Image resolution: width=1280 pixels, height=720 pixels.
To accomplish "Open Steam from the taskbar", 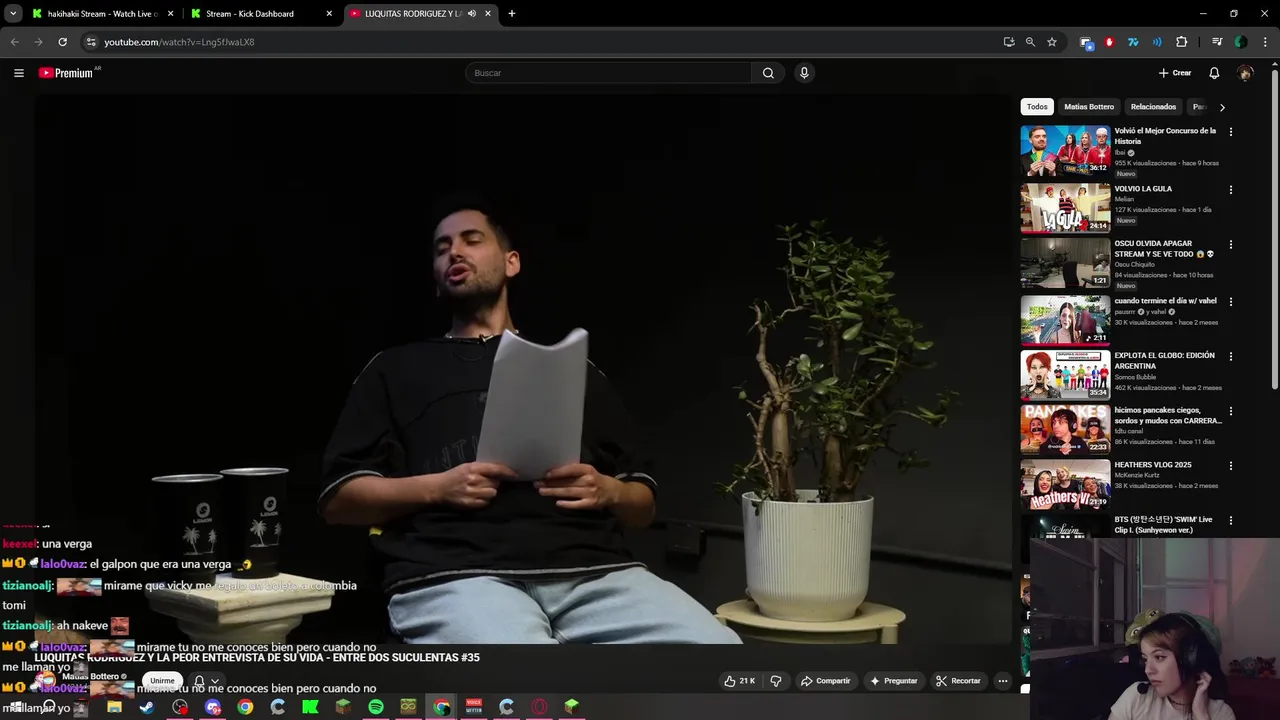I will (147, 707).
